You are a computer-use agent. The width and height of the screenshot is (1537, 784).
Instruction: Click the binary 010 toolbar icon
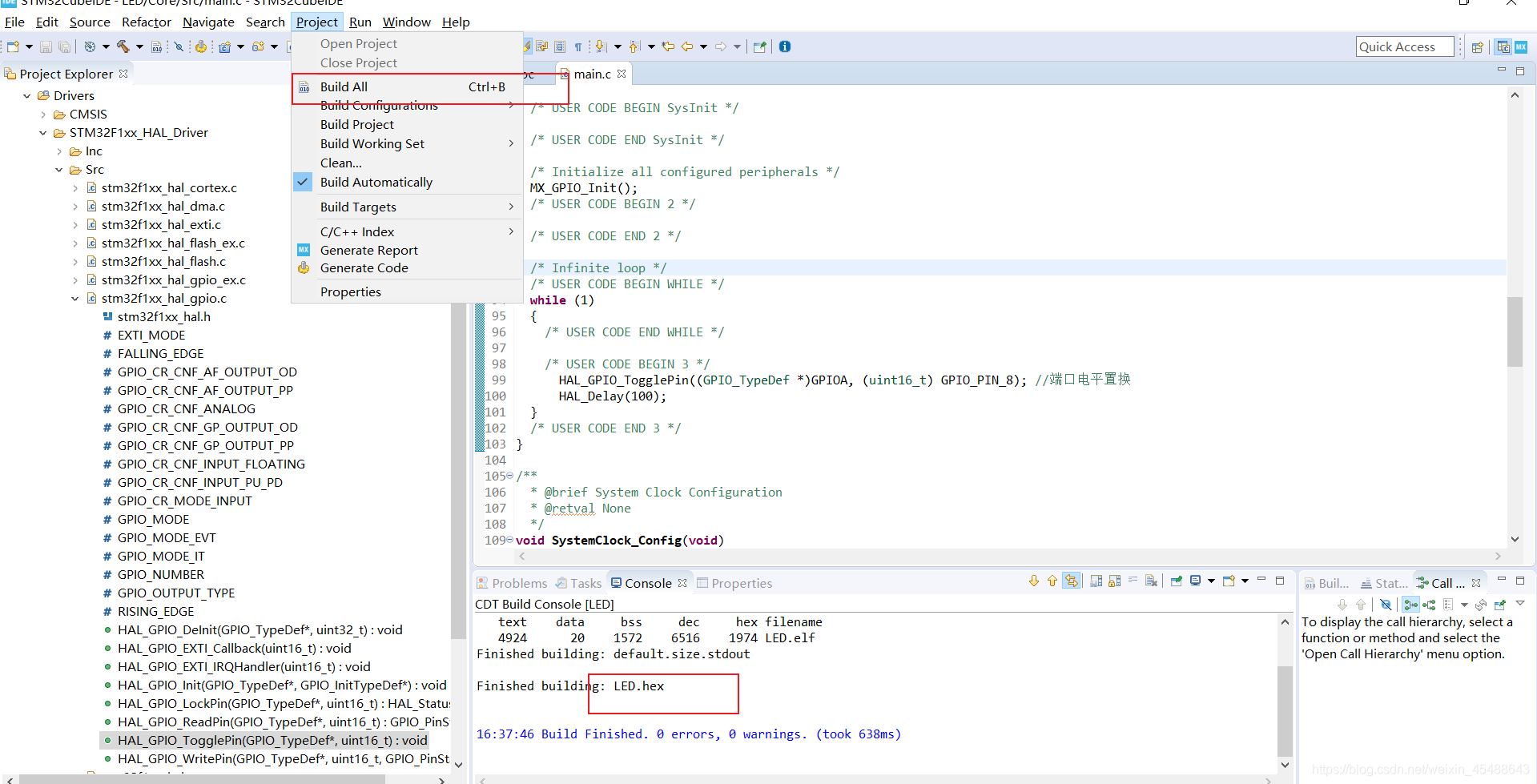point(157,47)
